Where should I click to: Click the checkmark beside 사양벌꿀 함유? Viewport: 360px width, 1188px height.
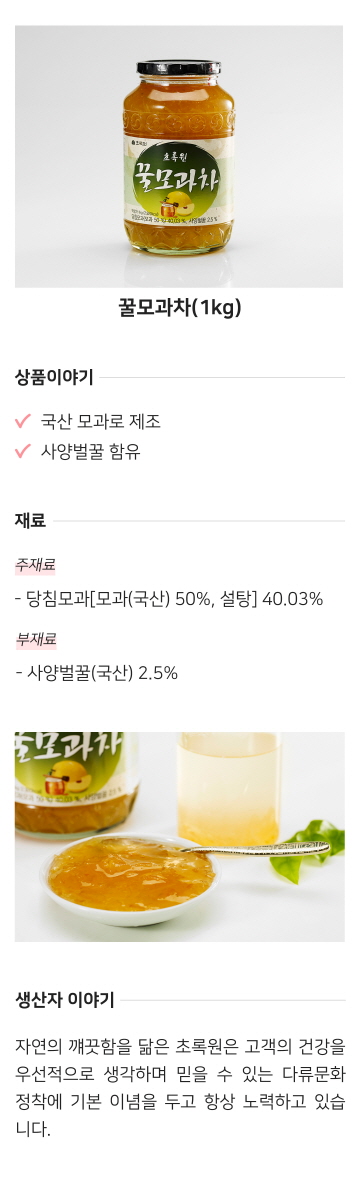23,452
